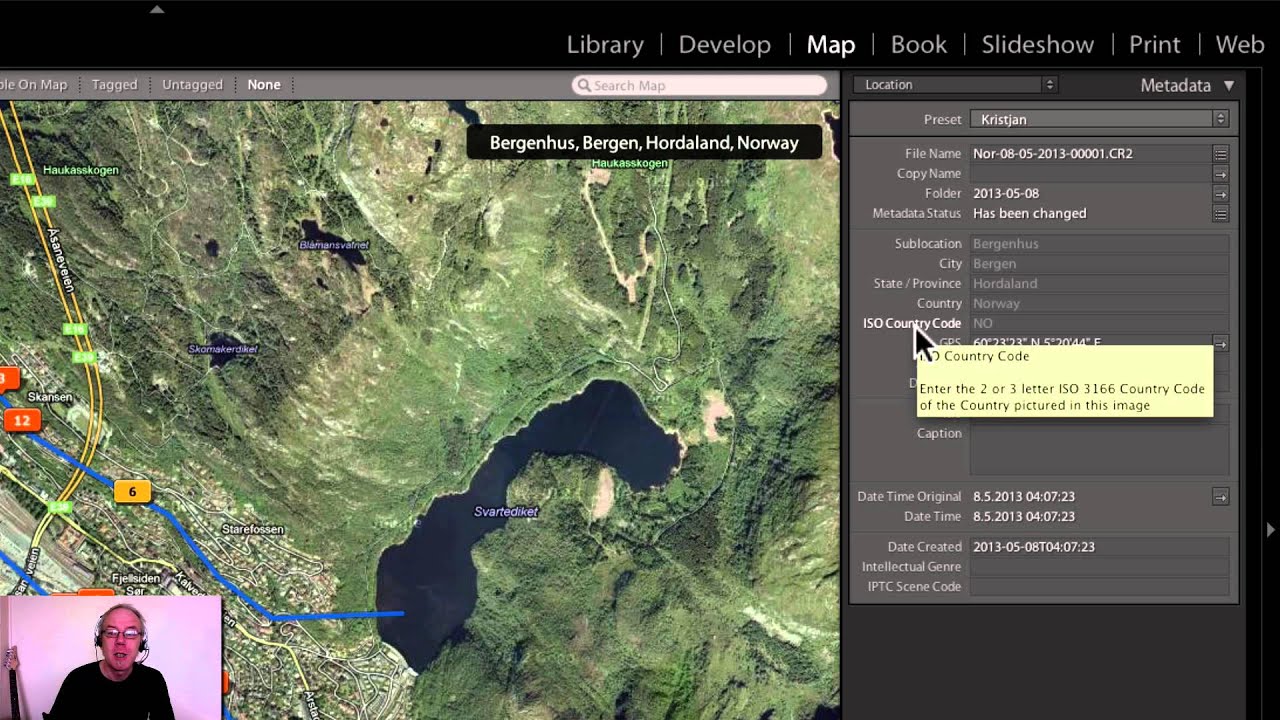Enable the Visible On Map filter

pyautogui.click(x=33, y=85)
